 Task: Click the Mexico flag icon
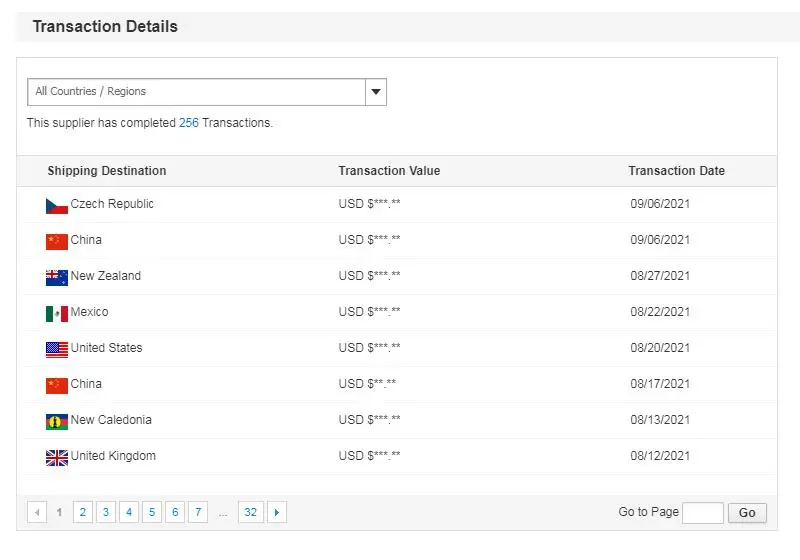(x=57, y=313)
